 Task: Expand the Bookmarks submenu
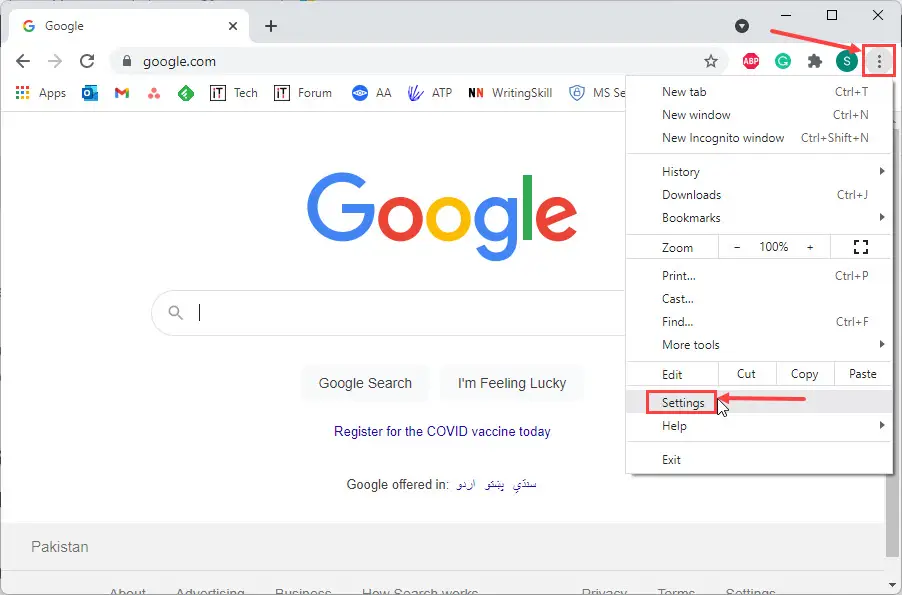point(759,218)
